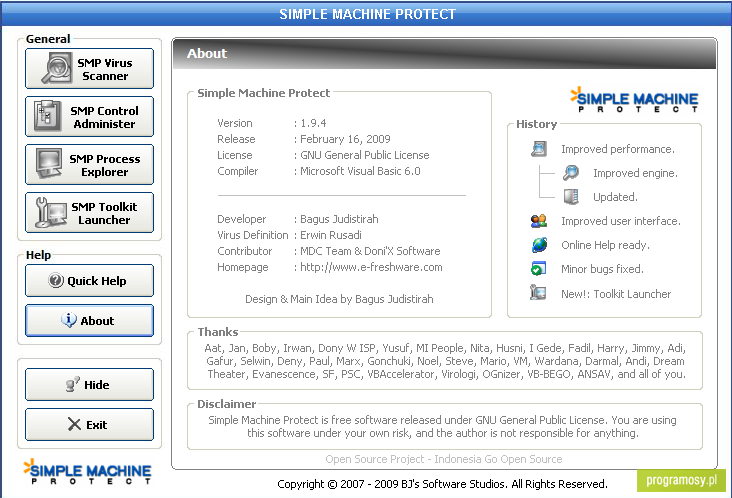Image resolution: width=732 pixels, height=498 pixels.
Task: Click the version value '1.9.4'
Action: [x=313, y=123]
